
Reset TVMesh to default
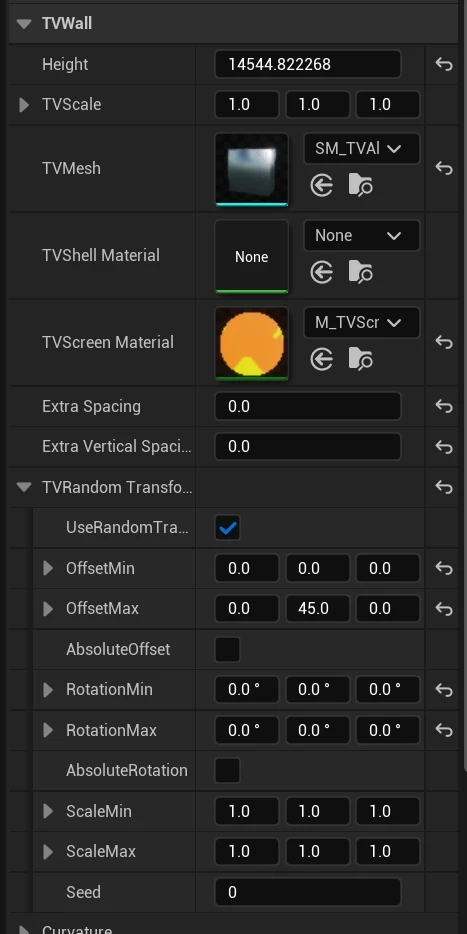pos(444,168)
